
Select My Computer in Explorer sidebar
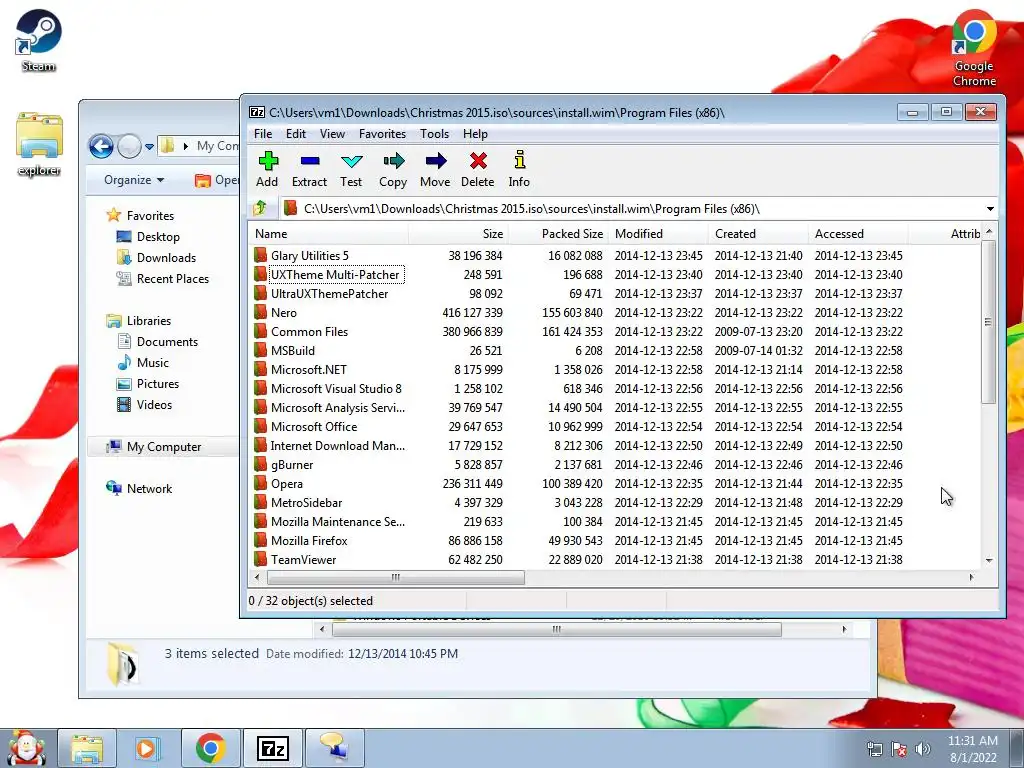pos(164,447)
